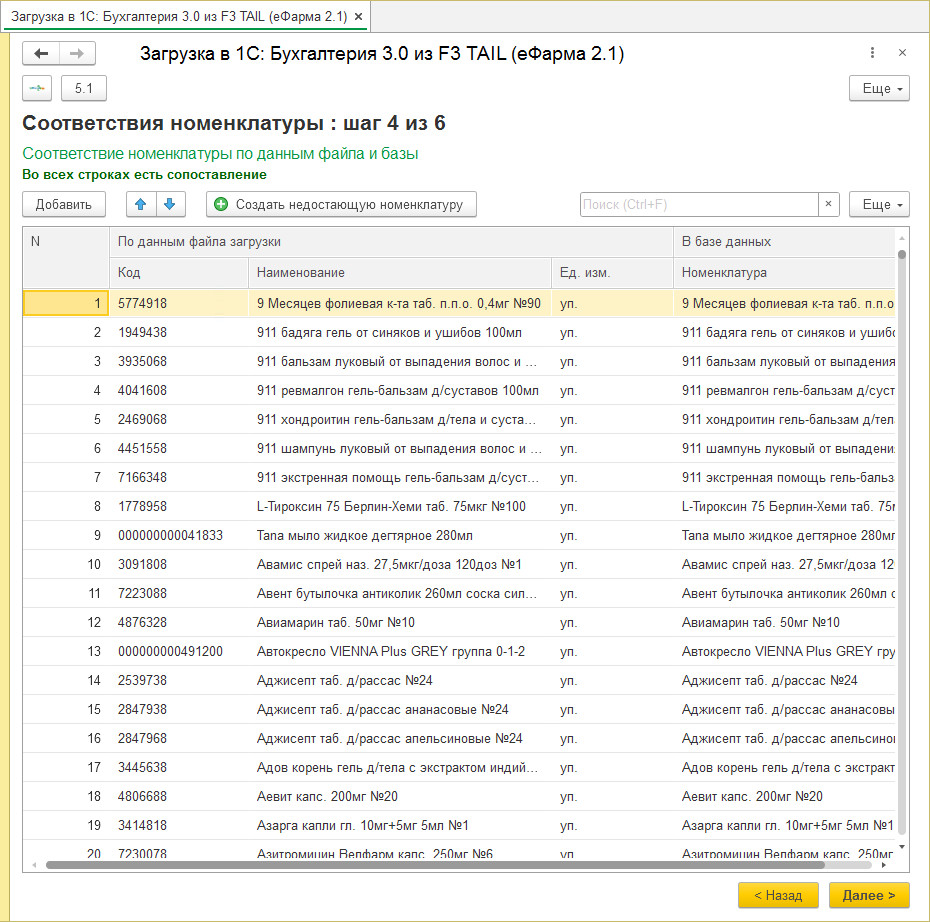Open the top Еще dropdown menu
Viewport: 930px width, 922px height.
click(x=879, y=88)
